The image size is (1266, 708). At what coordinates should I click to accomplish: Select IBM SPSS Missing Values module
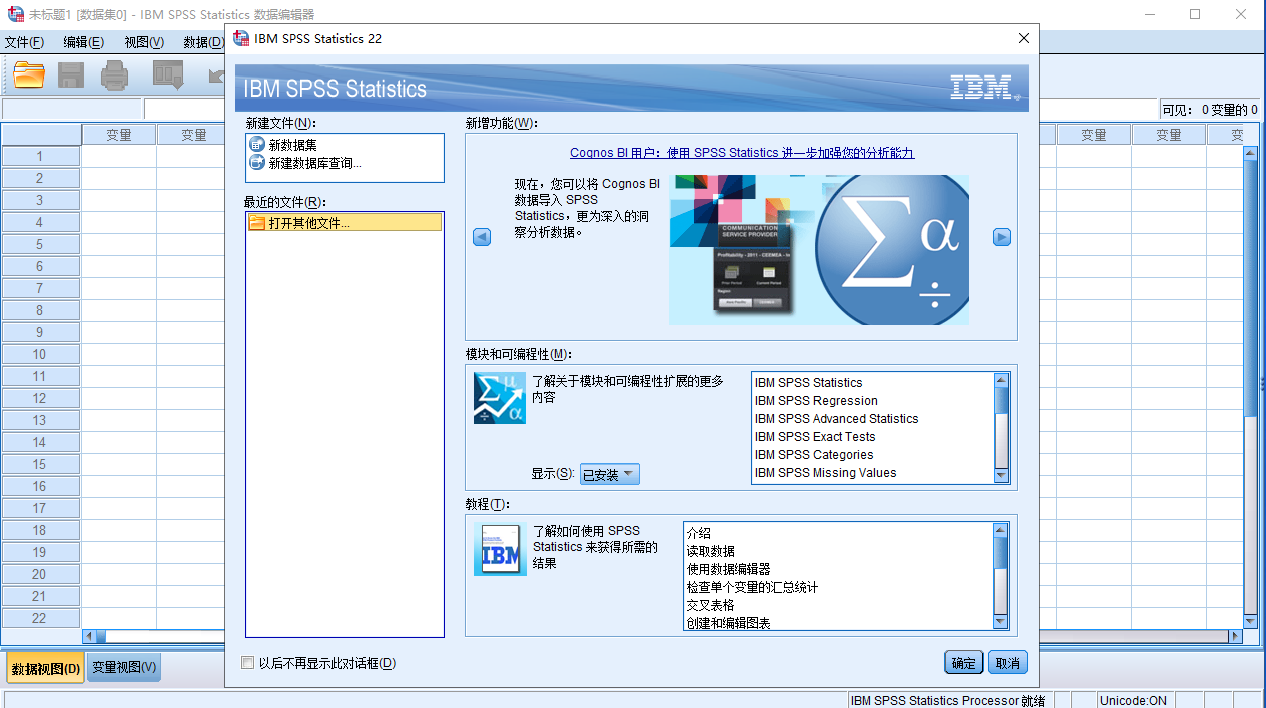pos(825,473)
